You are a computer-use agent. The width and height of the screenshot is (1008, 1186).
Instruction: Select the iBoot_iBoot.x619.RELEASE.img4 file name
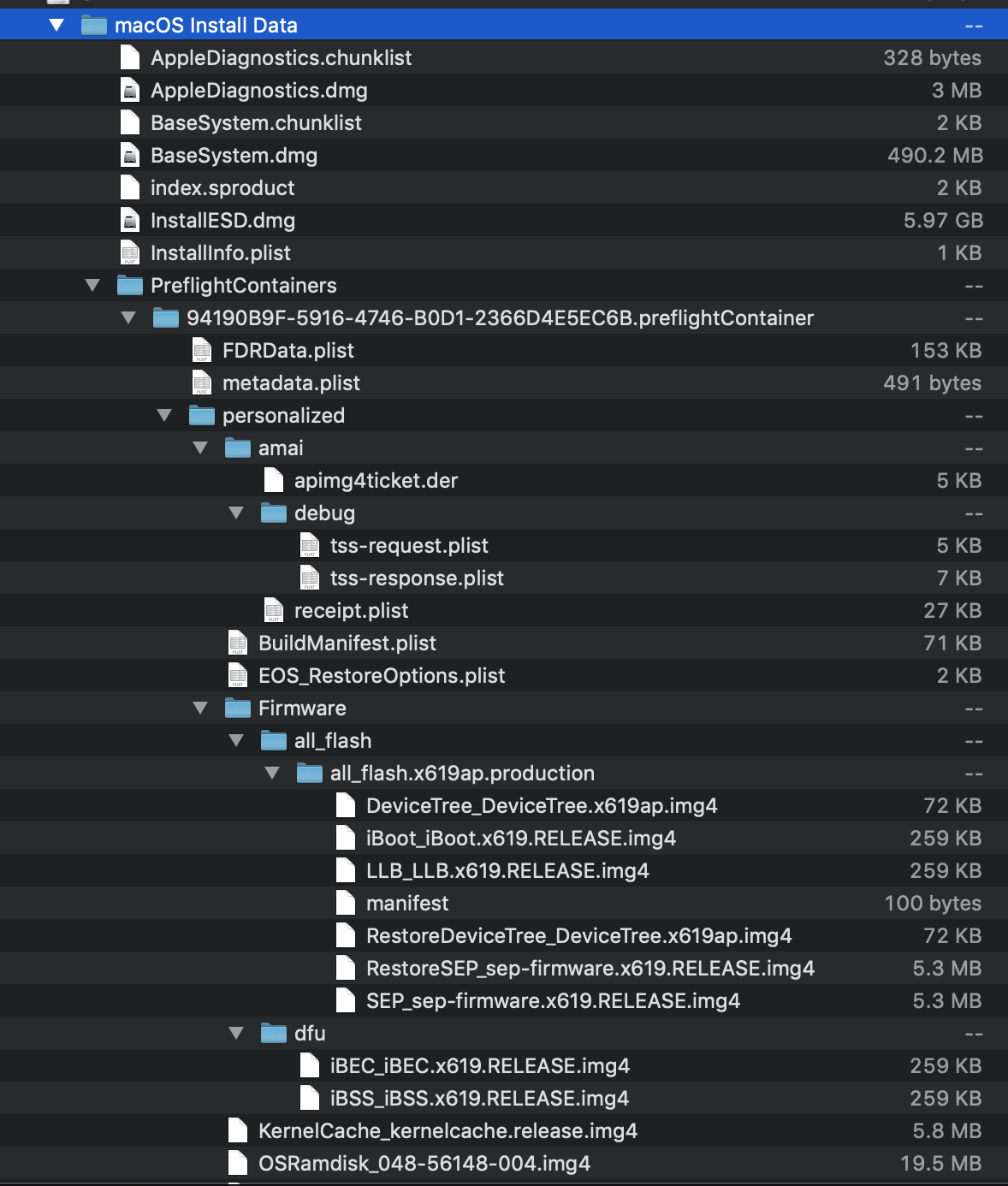coord(521,839)
